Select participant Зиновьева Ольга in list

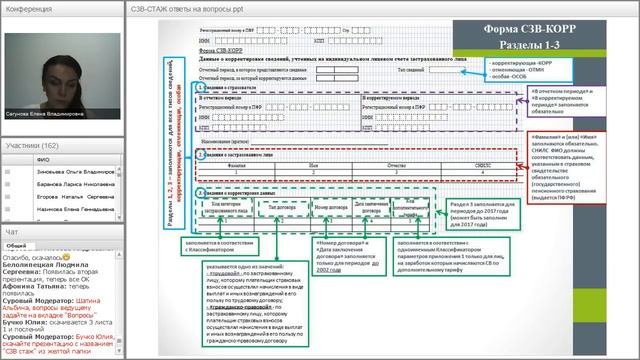tap(76, 172)
